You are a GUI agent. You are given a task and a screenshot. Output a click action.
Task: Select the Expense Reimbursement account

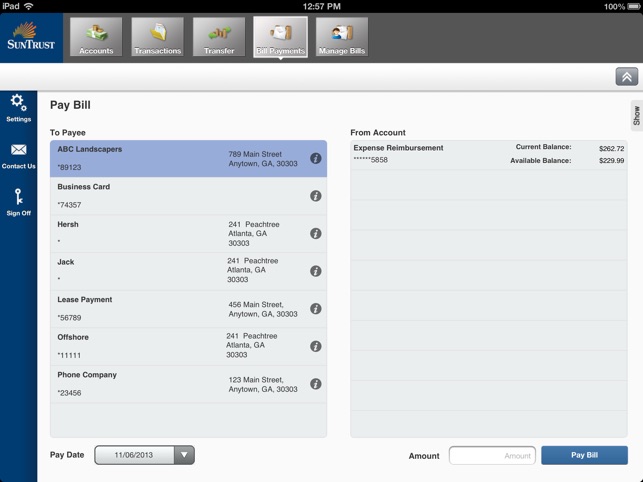[x=489, y=154]
